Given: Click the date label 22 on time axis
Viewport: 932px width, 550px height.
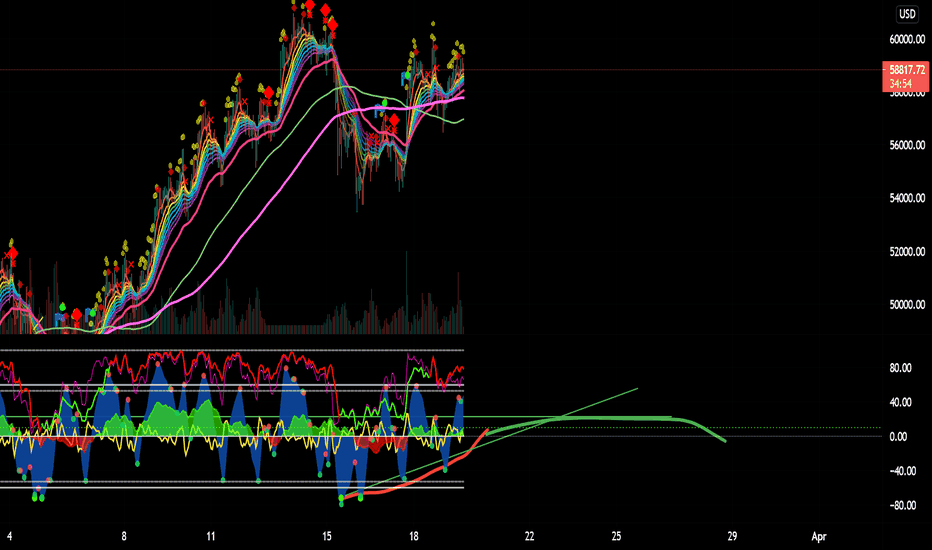Looking at the screenshot, I should tap(530, 536).
